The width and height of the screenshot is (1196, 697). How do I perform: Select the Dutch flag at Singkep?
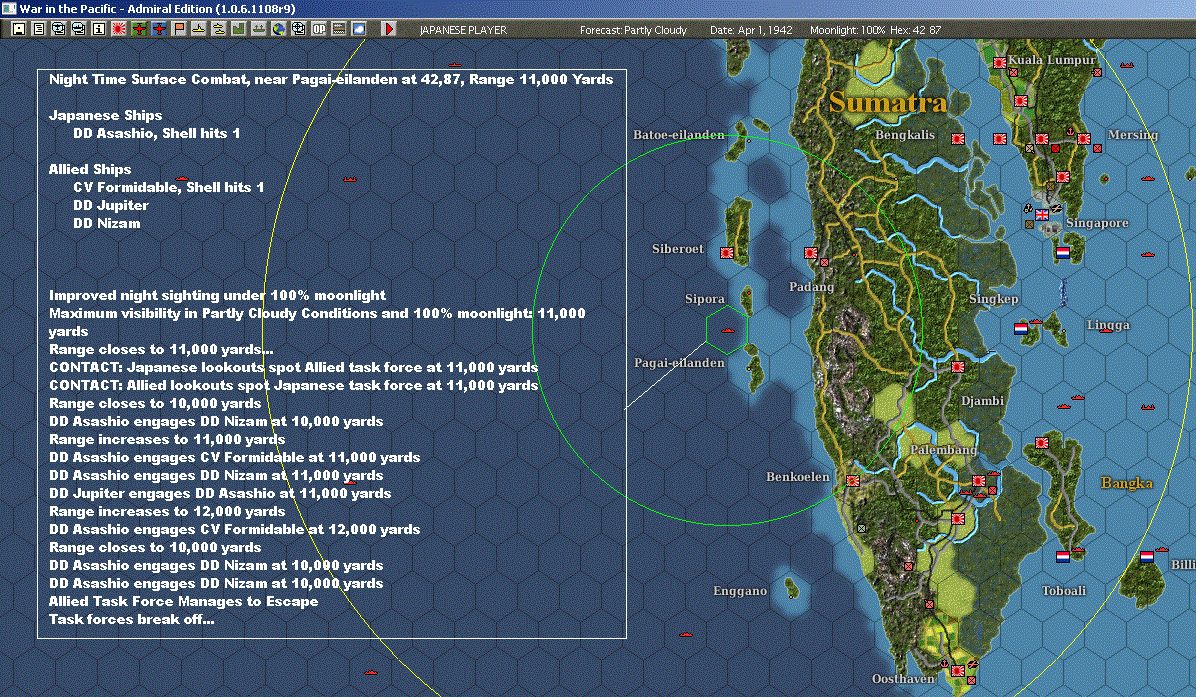[x=1021, y=329]
